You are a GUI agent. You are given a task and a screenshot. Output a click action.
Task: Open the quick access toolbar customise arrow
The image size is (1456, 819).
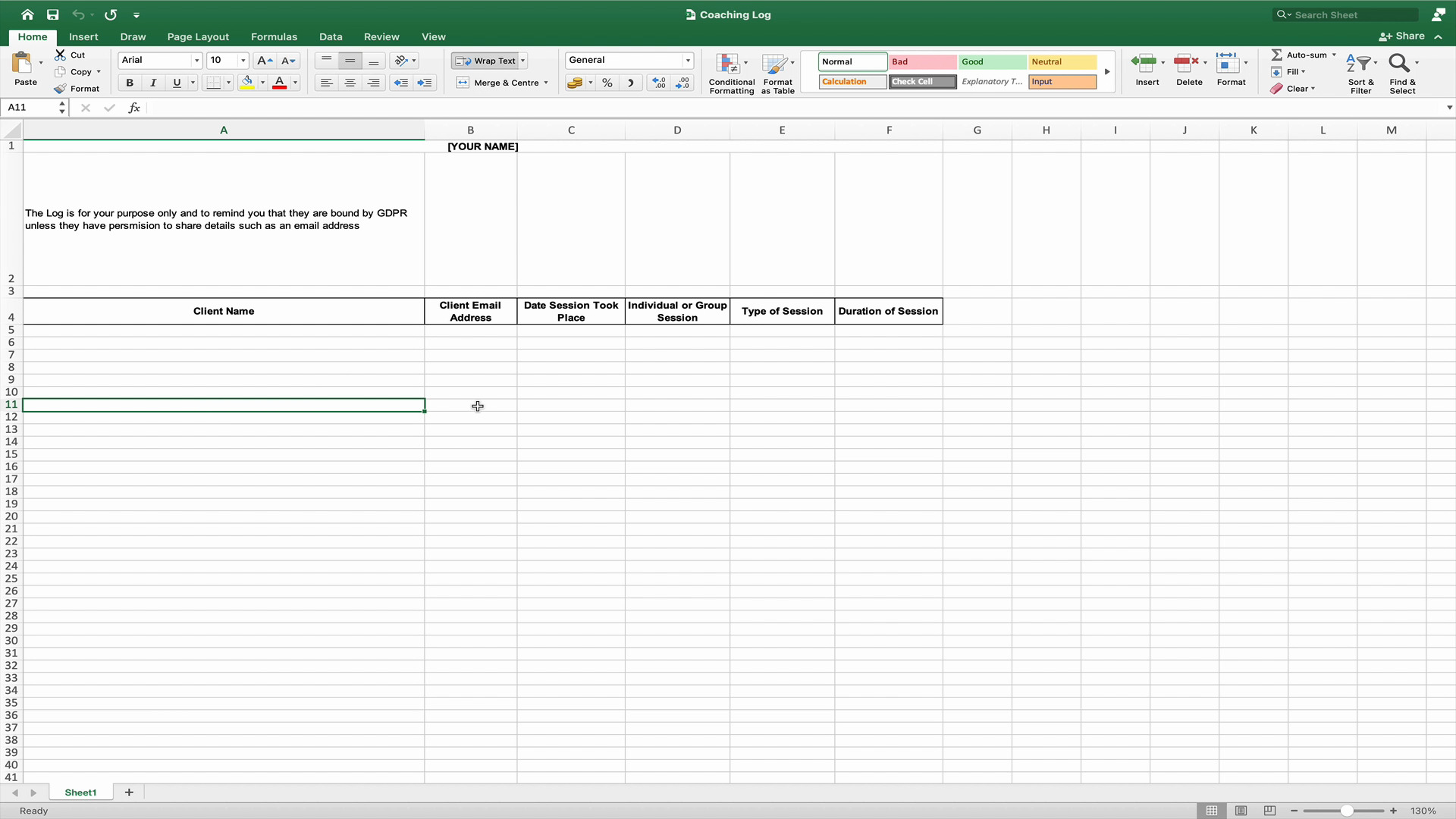tap(136, 14)
